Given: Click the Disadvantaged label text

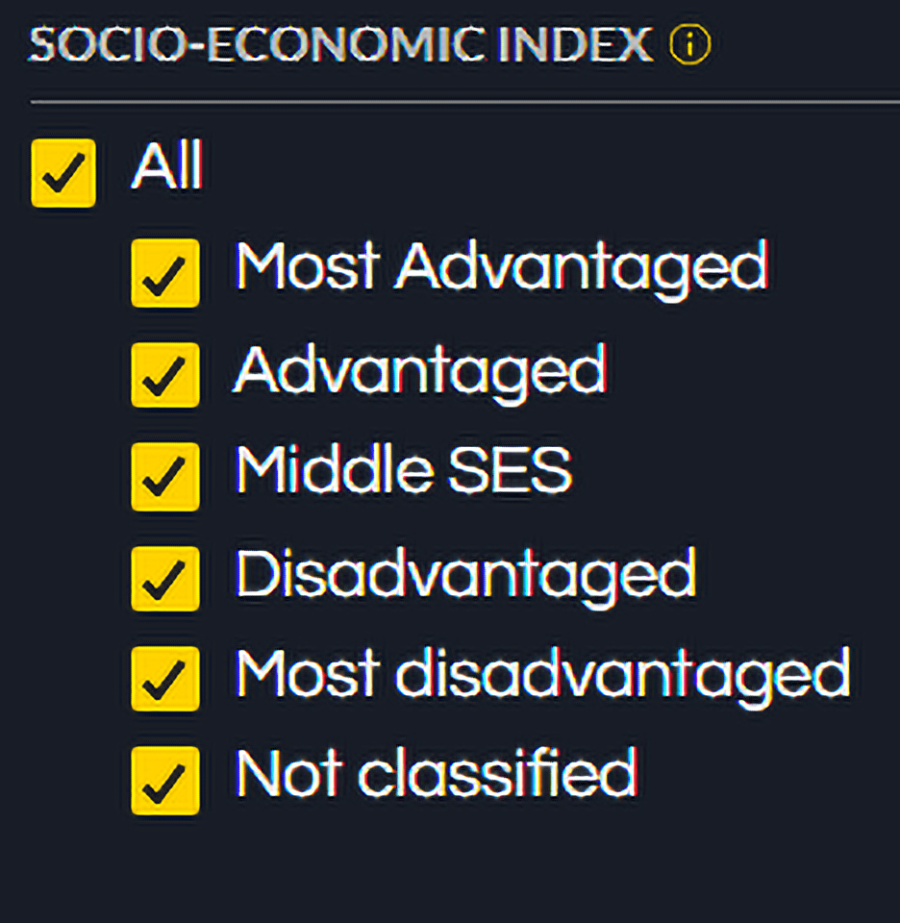Looking at the screenshot, I should [465, 572].
